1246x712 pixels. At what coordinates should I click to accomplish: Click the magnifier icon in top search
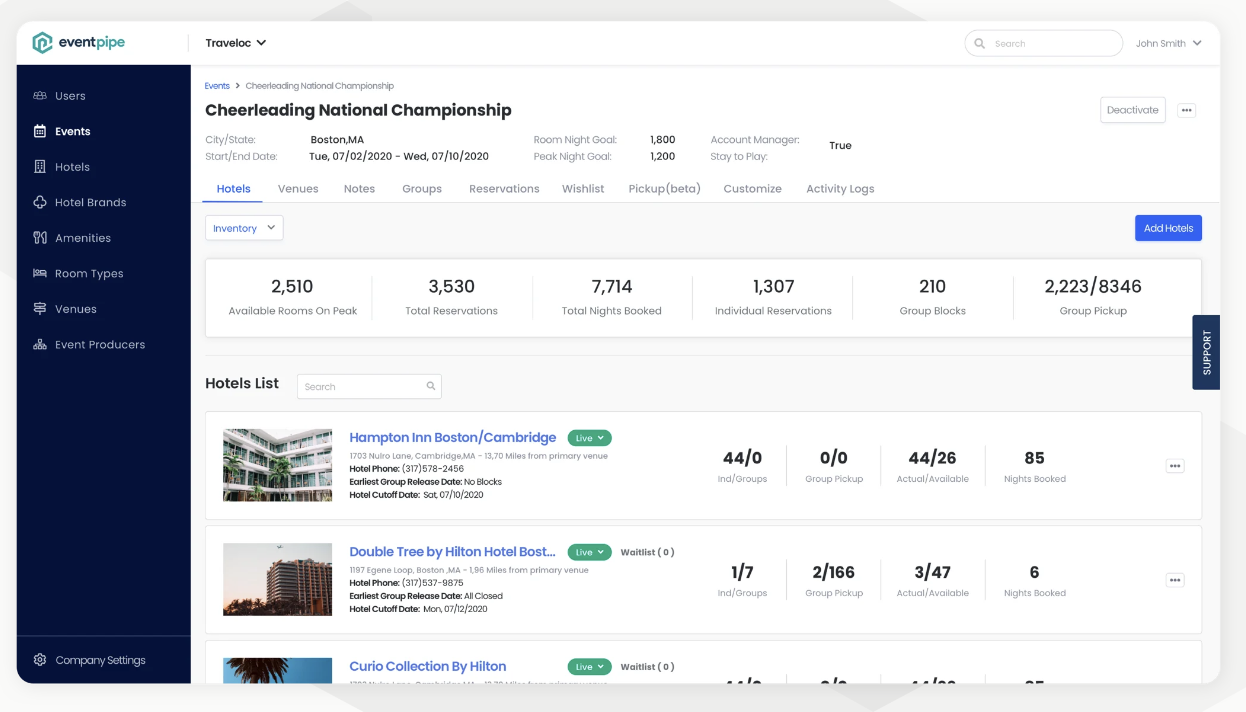coord(981,44)
